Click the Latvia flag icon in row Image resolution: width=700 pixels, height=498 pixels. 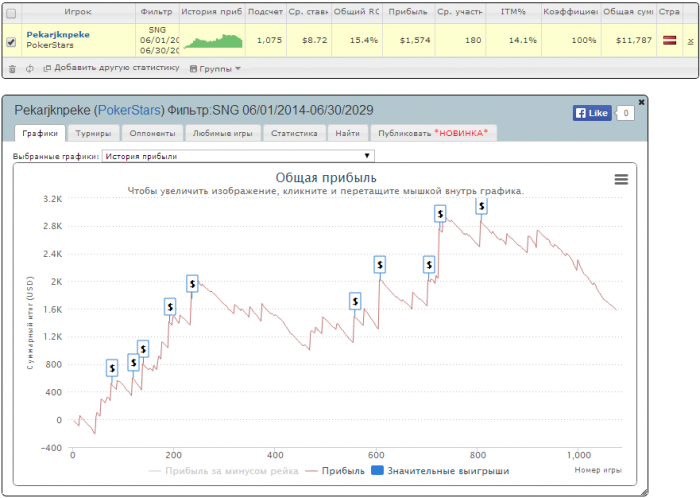(669, 41)
